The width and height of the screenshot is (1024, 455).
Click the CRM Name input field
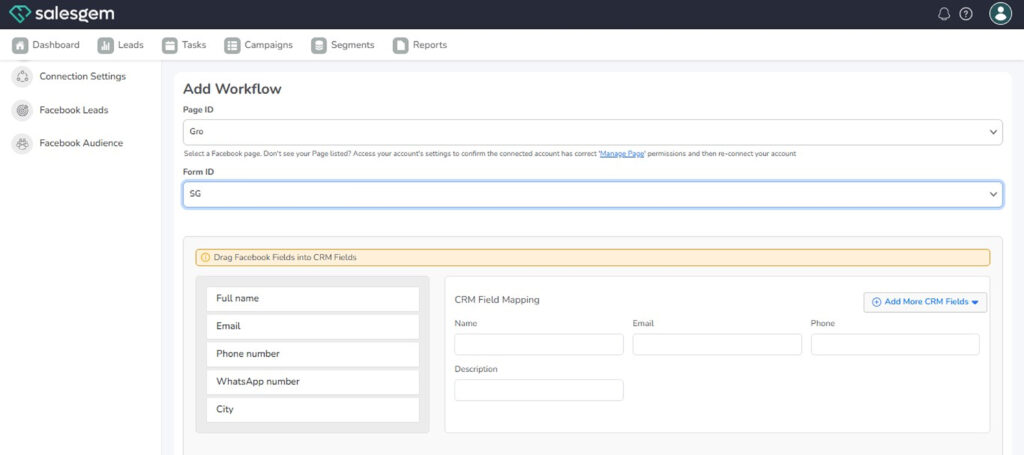[538, 344]
